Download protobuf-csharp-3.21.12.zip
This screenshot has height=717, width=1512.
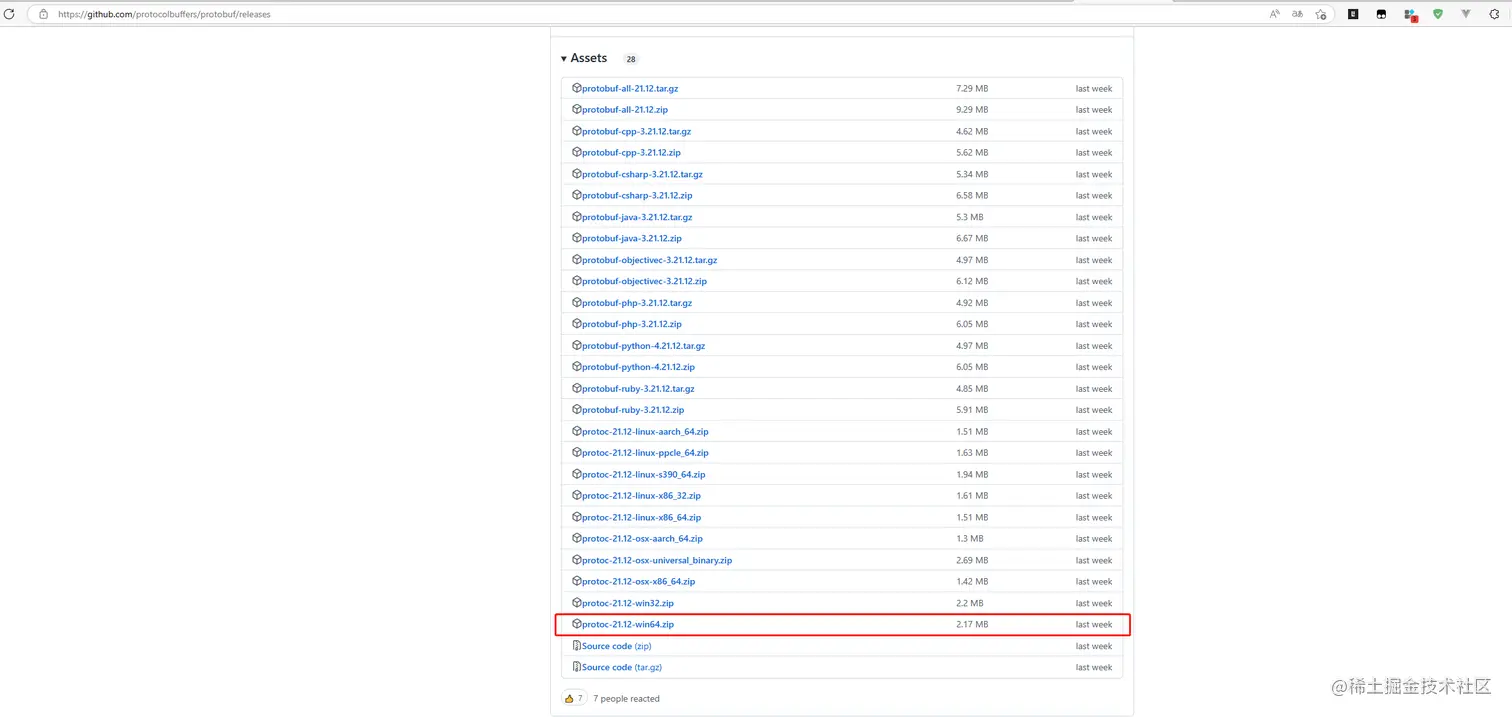click(637, 196)
